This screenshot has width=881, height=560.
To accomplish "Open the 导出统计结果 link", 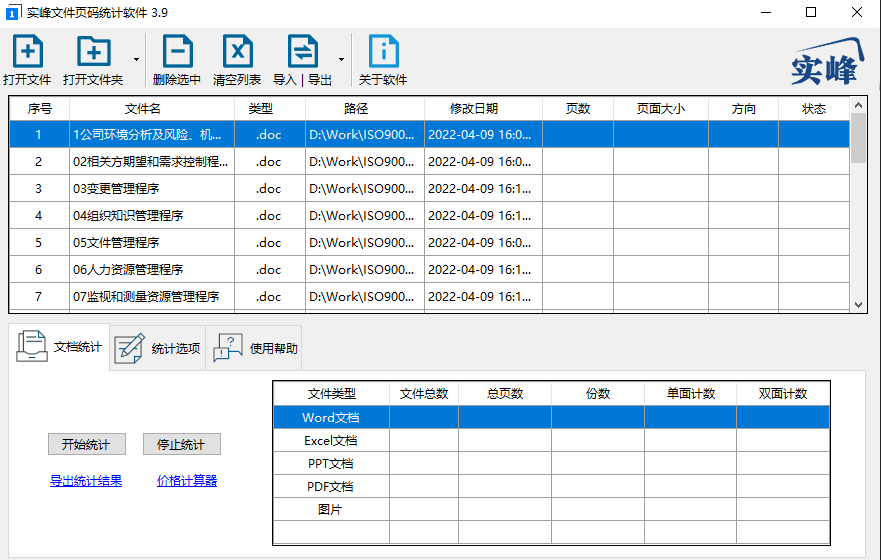I will click(86, 481).
